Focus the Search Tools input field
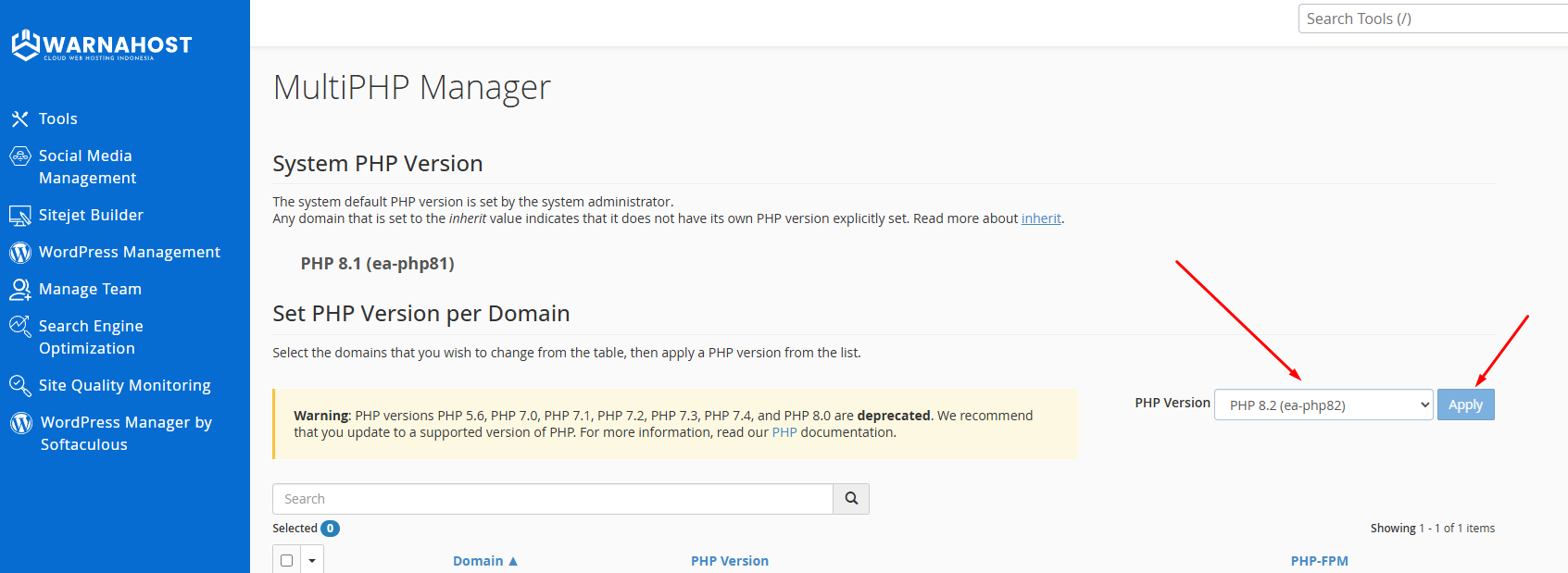 click(x=1431, y=19)
